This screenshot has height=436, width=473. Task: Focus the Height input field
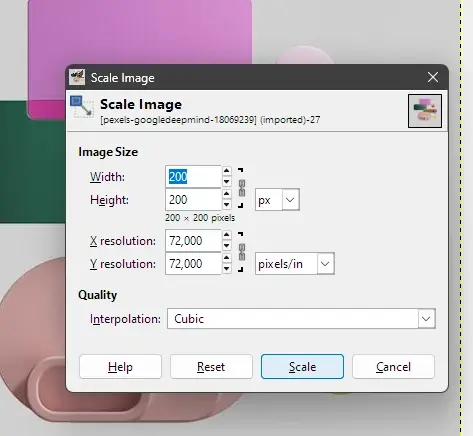click(193, 200)
